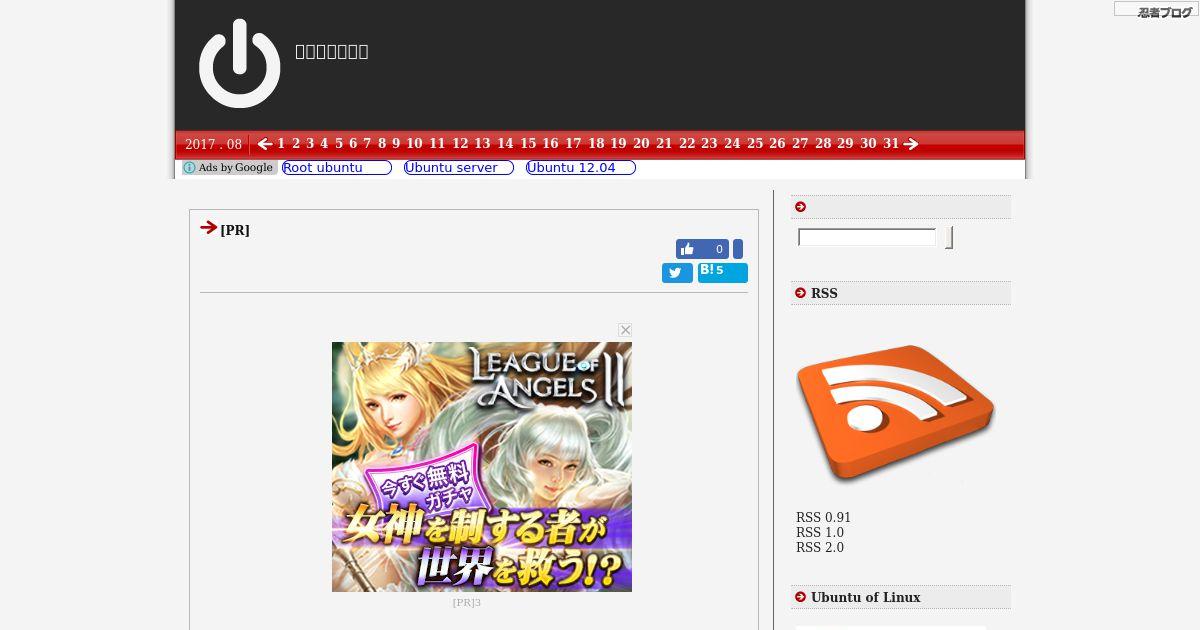Click the Facebook like button

702,249
